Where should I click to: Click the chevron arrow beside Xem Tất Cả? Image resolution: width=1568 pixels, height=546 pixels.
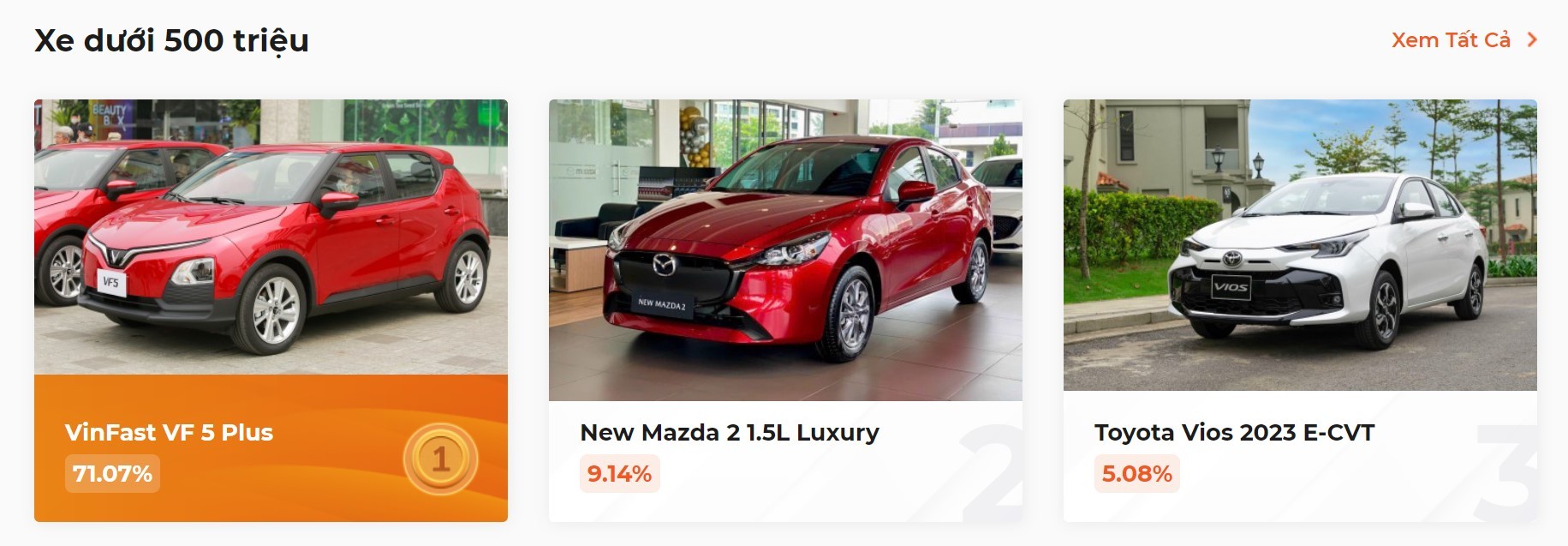click(x=1532, y=40)
